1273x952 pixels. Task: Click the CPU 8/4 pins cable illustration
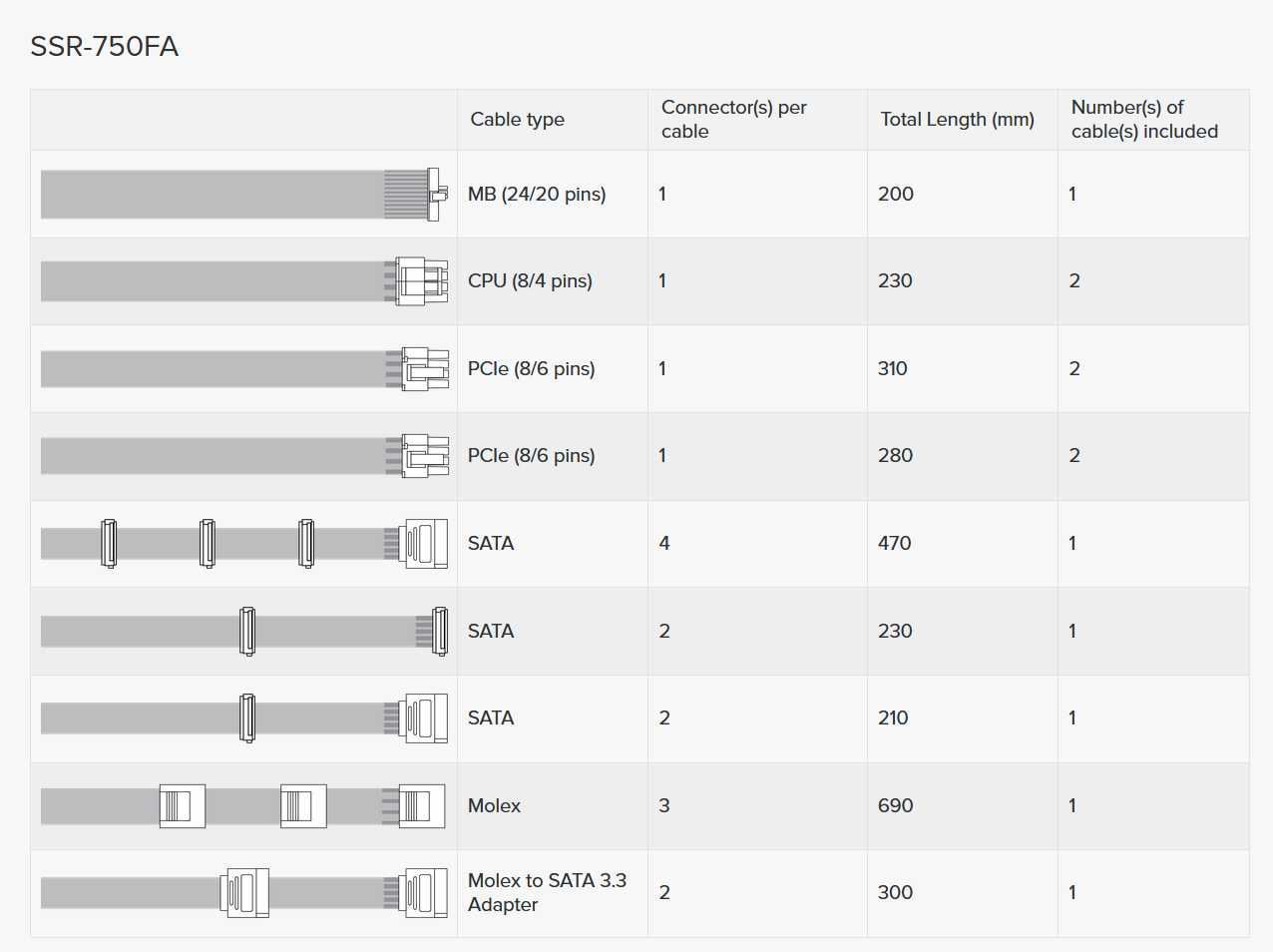244,281
